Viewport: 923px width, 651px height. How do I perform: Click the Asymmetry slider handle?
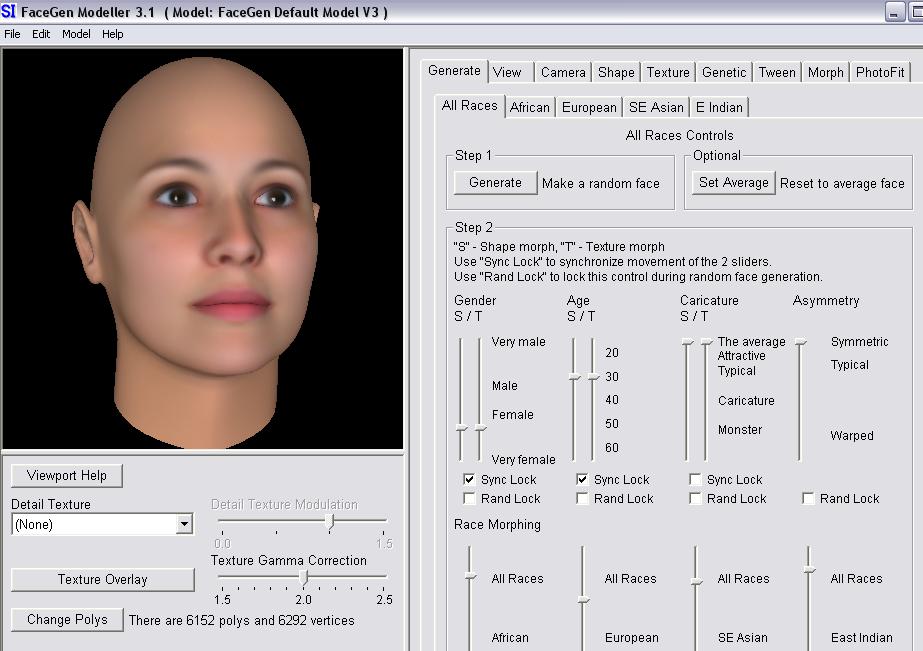click(800, 342)
